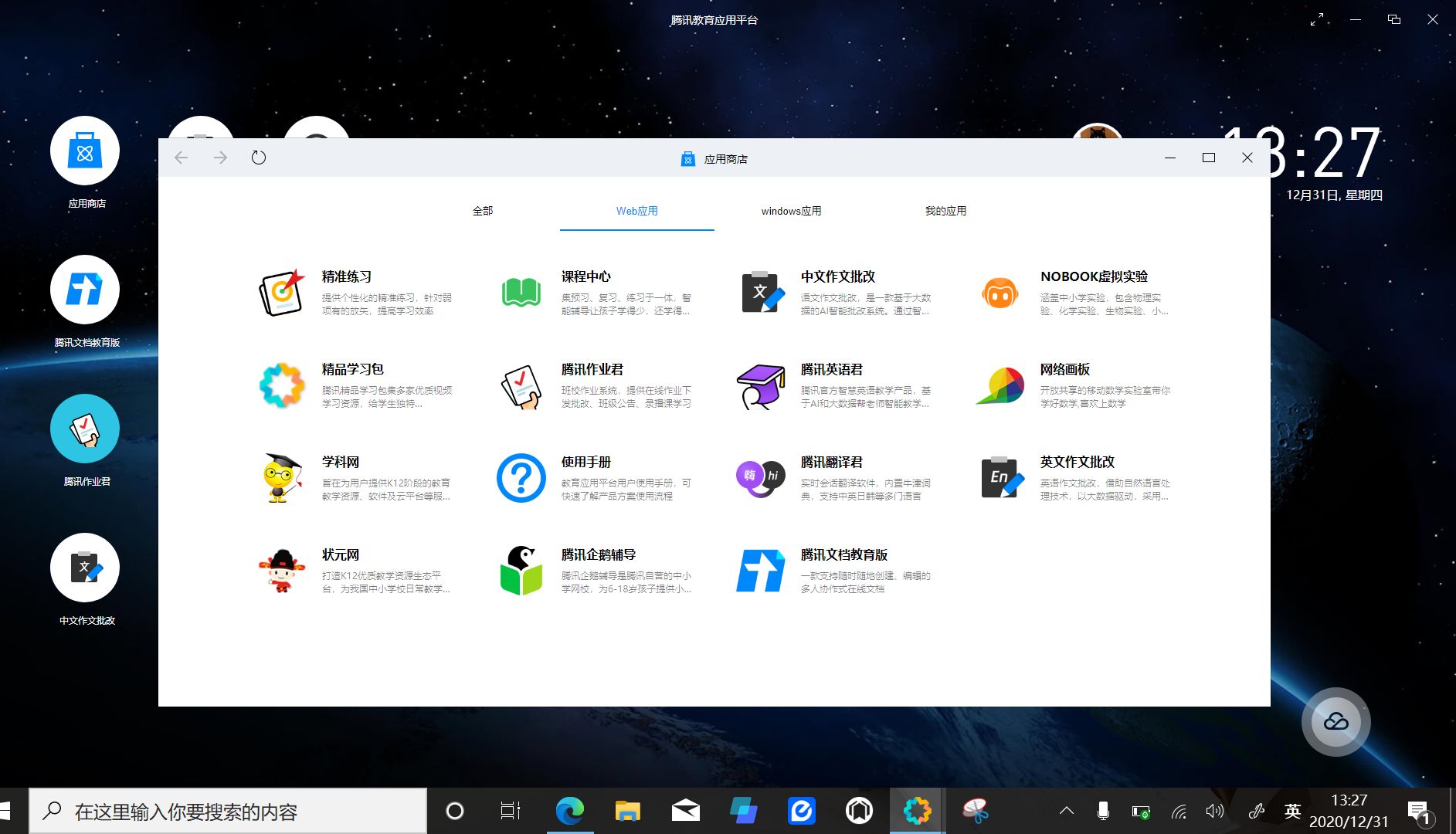
Task: Switch the 英 input language indicator
Action: tap(1293, 811)
